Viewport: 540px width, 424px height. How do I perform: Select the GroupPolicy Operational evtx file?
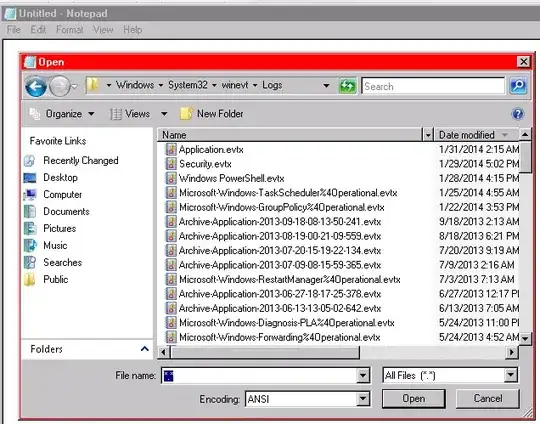pos(275,207)
